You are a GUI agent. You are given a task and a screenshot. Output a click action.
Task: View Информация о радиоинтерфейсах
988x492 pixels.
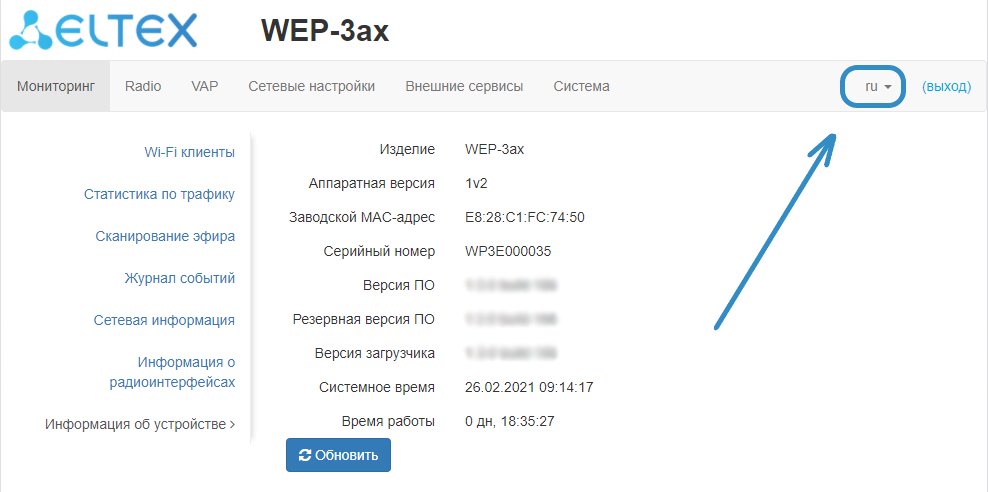pyautogui.click(x=172, y=372)
